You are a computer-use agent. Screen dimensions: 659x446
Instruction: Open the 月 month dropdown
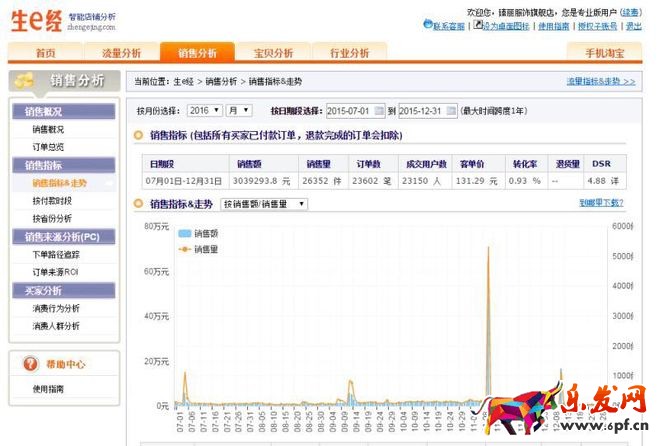click(x=238, y=110)
